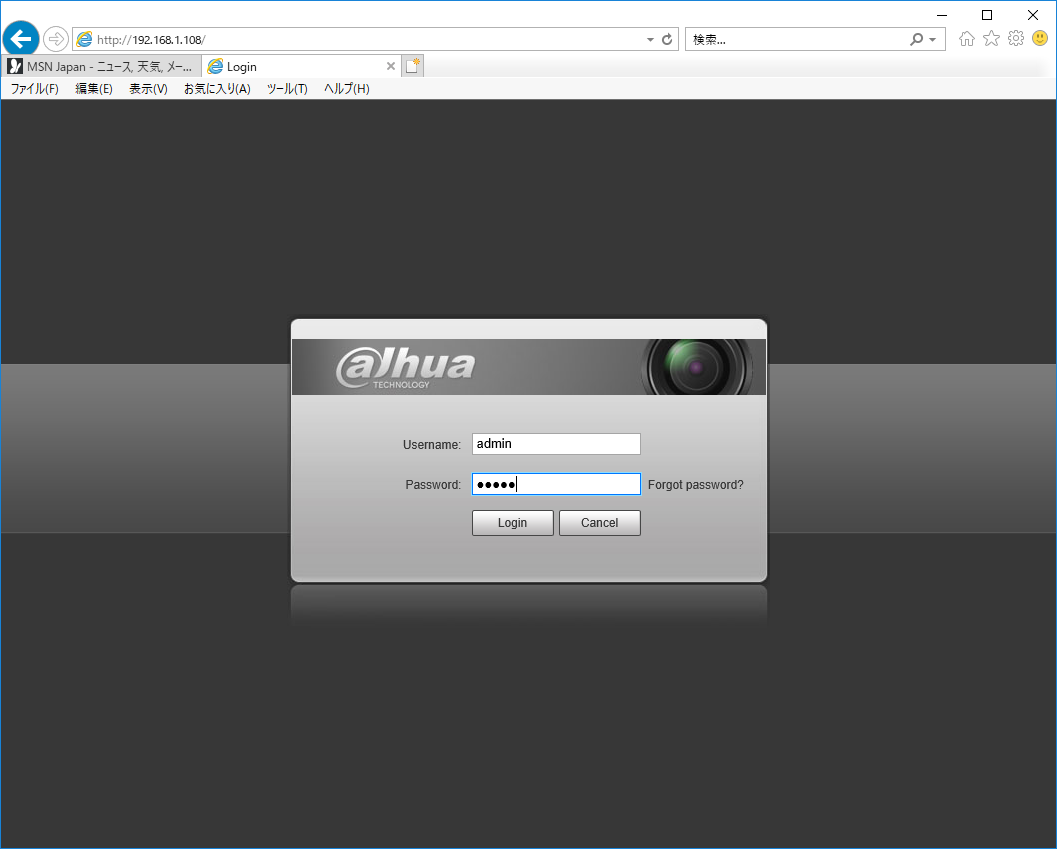Expand the search provider dropdown arrow
This screenshot has height=849, width=1057.
pos(932,40)
